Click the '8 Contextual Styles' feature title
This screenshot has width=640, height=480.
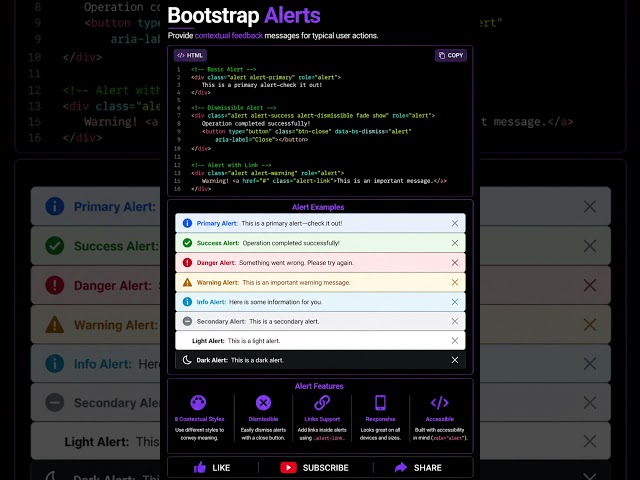click(199, 419)
